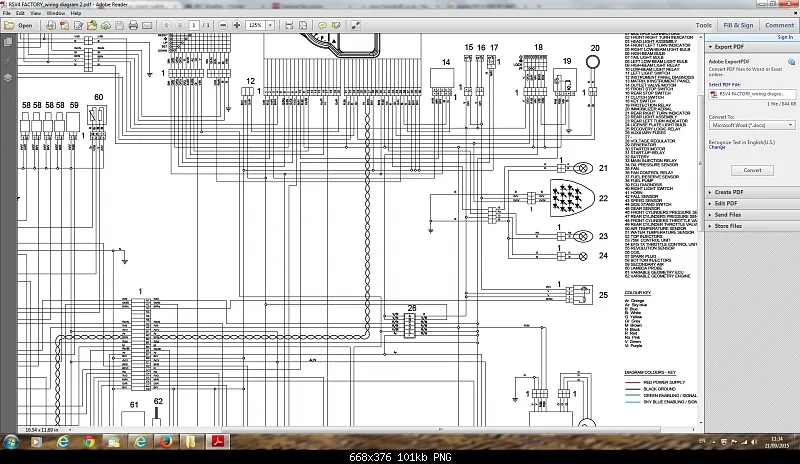Switch to the Comment pane
Screen dimensions: 800x464
click(779, 25)
